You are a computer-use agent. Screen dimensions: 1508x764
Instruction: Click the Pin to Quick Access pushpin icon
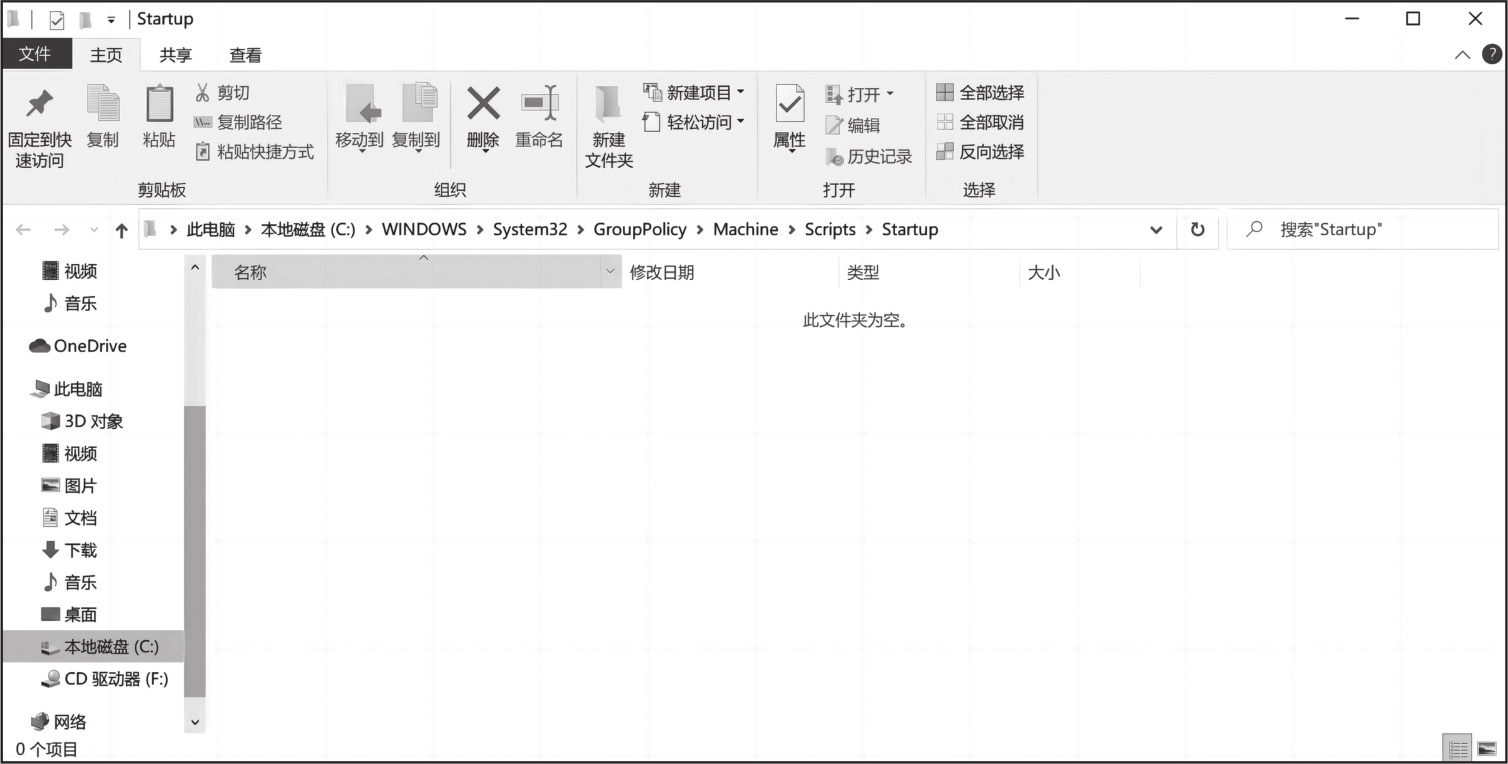(39, 103)
